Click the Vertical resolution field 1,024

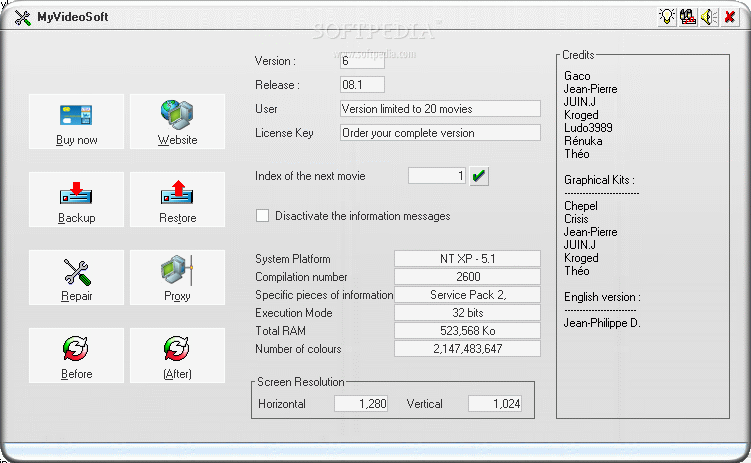[x=495, y=404]
